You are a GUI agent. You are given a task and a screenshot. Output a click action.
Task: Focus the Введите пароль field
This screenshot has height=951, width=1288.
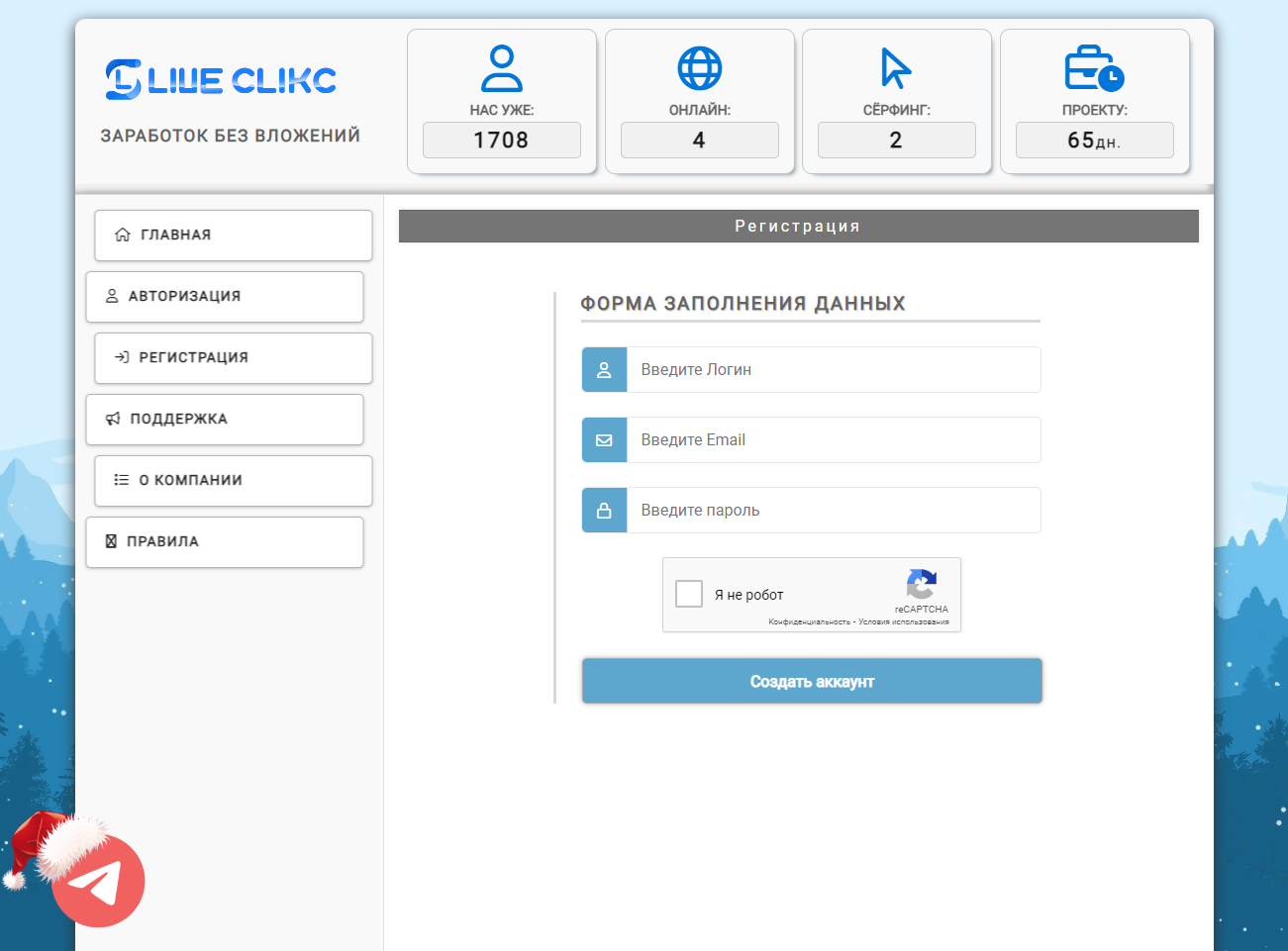(834, 511)
